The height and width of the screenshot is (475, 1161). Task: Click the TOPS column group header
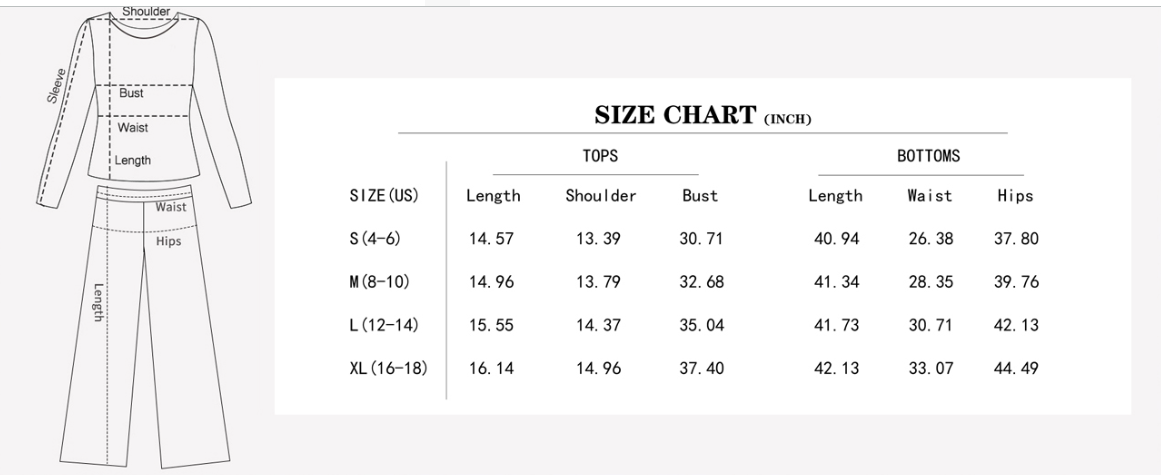coord(600,156)
